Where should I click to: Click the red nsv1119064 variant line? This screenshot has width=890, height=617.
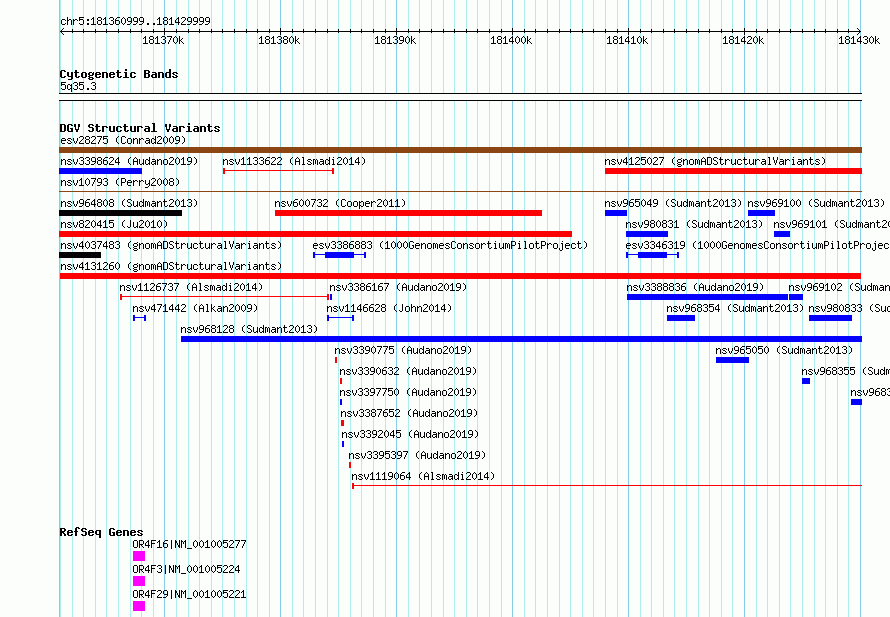click(x=607, y=486)
